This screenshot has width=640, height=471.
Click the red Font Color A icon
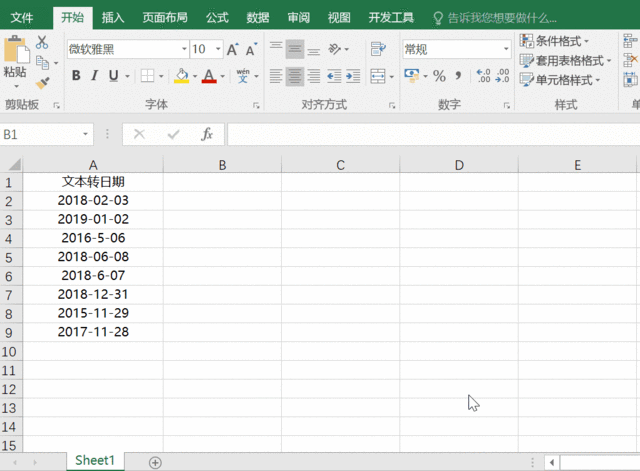(x=209, y=76)
